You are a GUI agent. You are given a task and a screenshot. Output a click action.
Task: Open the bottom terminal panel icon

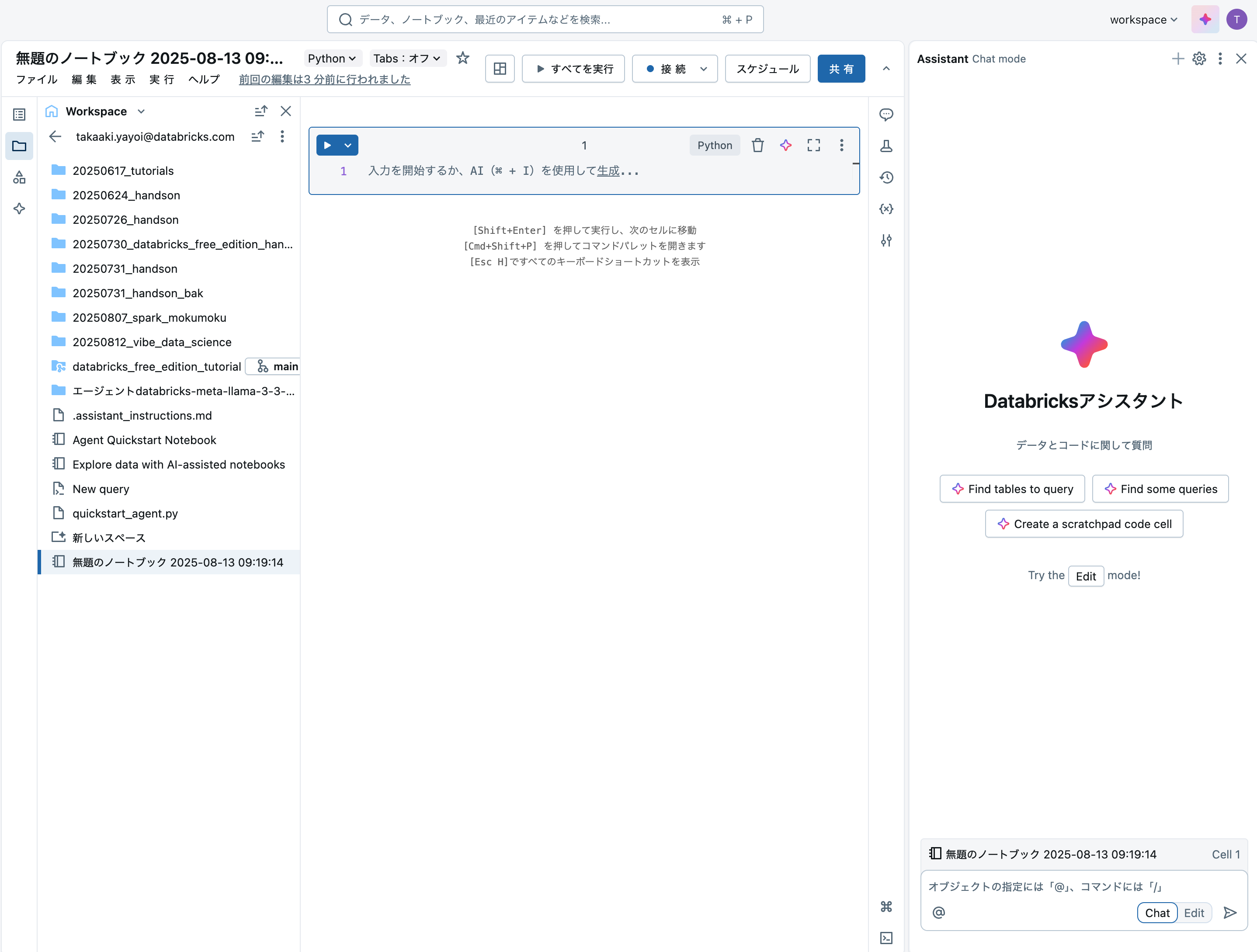click(886, 938)
